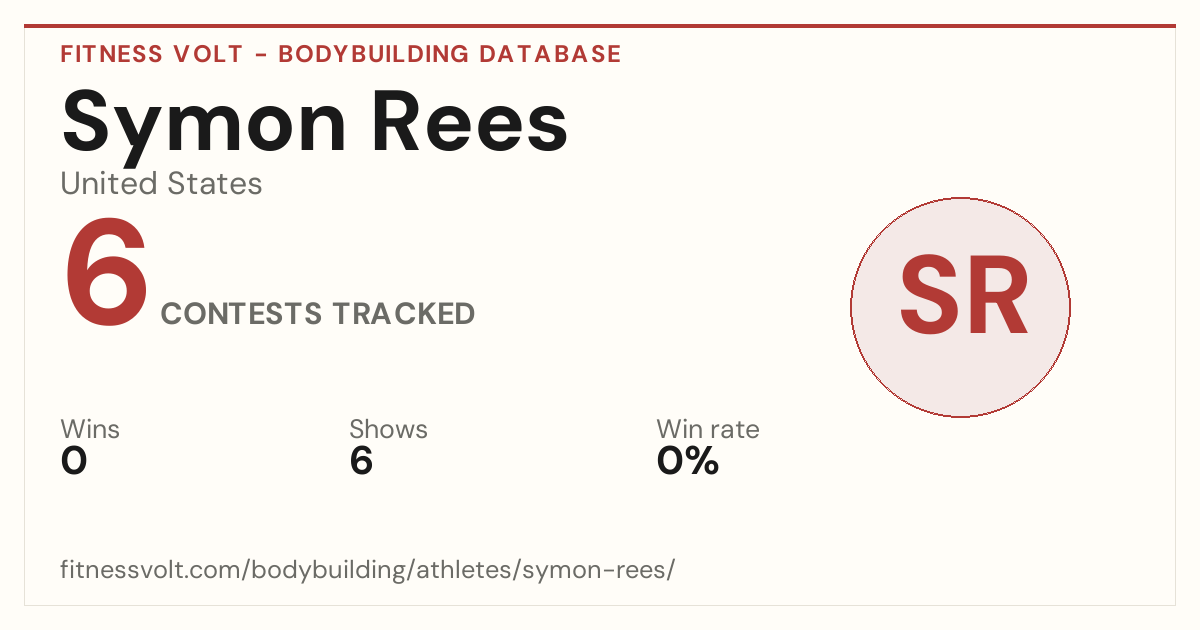Viewport: 1200px width, 630px height.
Task: Click the red line atop the card
Action: (x=600, y=26)
